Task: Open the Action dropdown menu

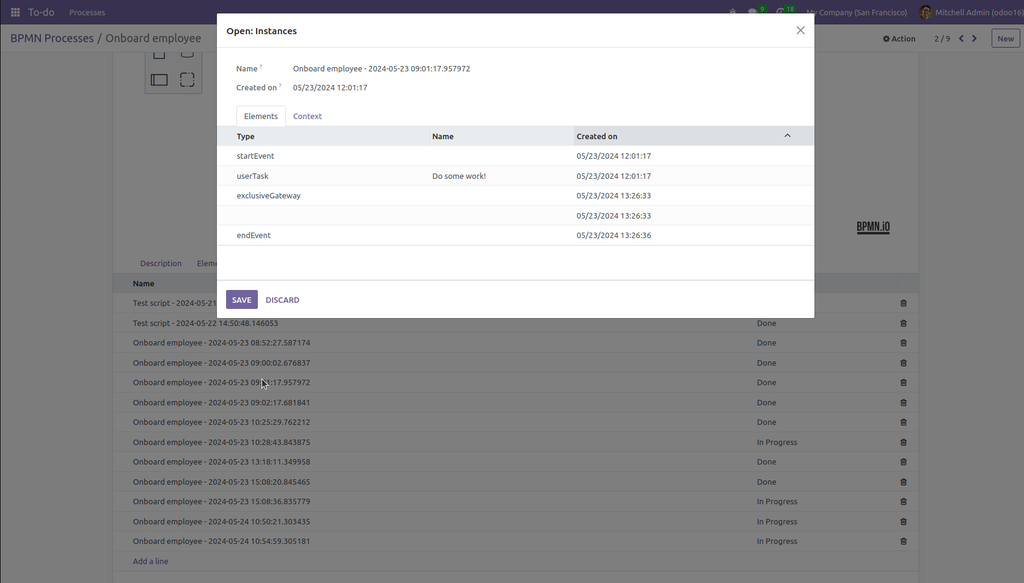Action: click(x=899, y=39)
